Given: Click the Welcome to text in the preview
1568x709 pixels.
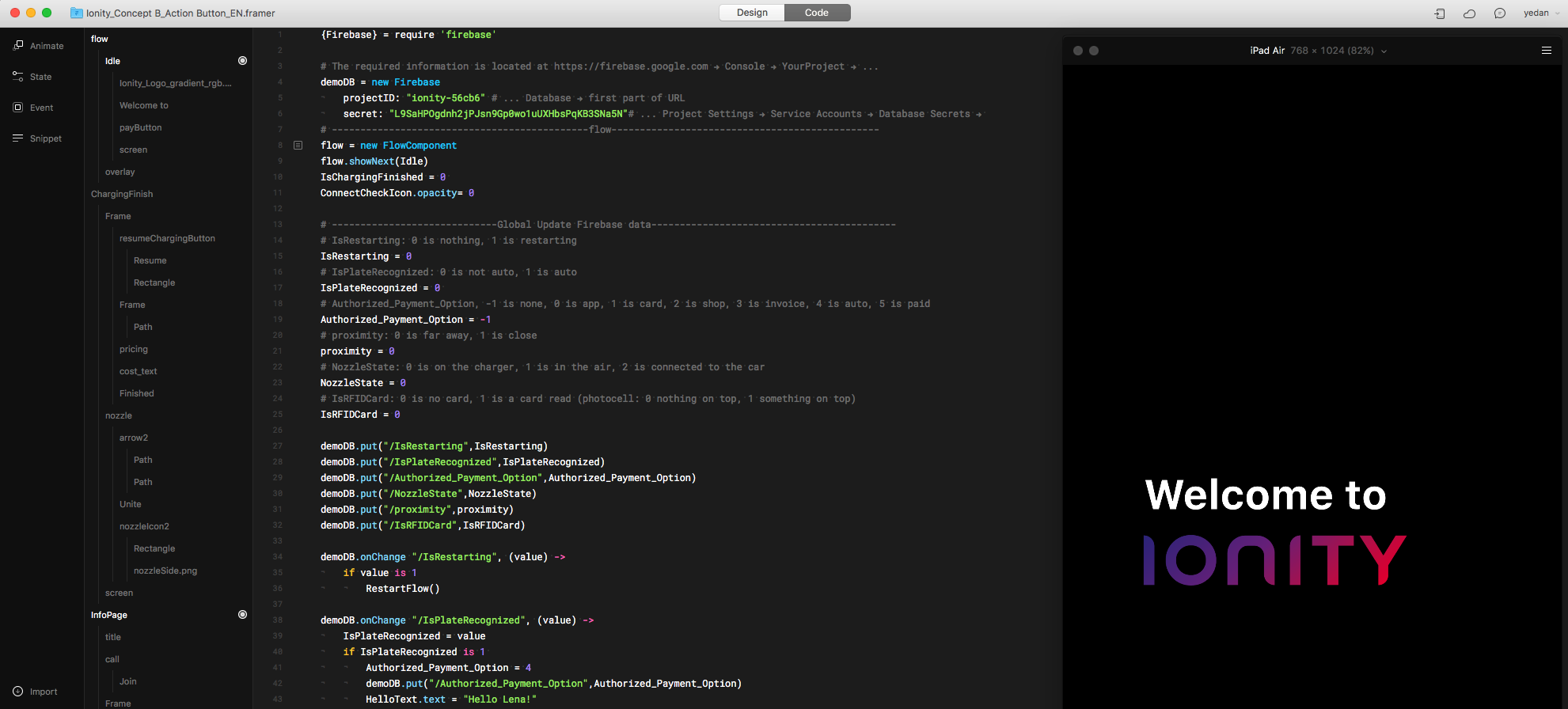Looking at the screenshot, I should click(1266, 495).
